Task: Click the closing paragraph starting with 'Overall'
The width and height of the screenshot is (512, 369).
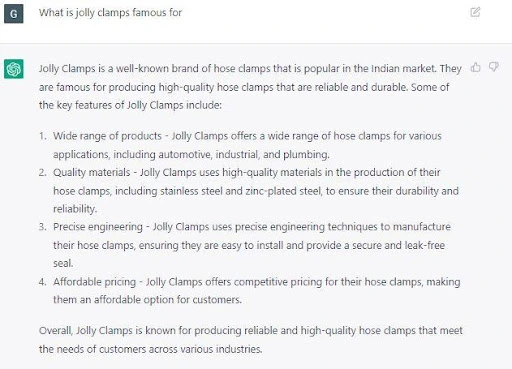Action: [x=251, y=340]
